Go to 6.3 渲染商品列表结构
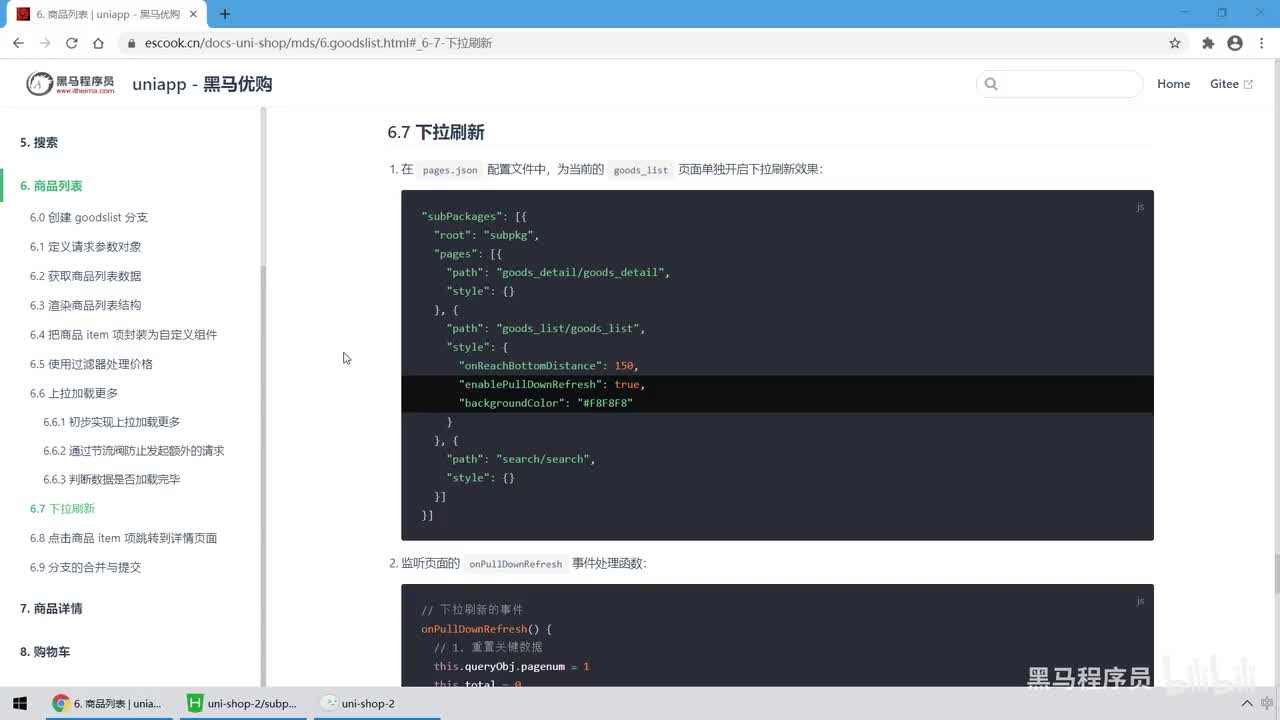 click(x=86, y=305)
